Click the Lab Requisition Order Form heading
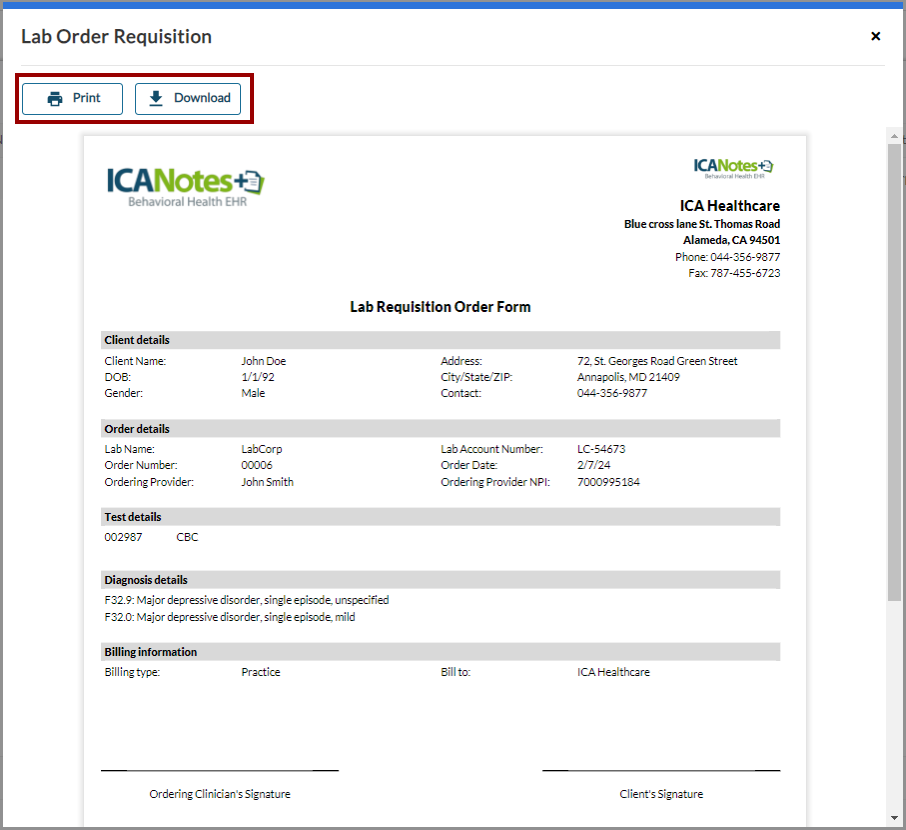 (440, 307)
